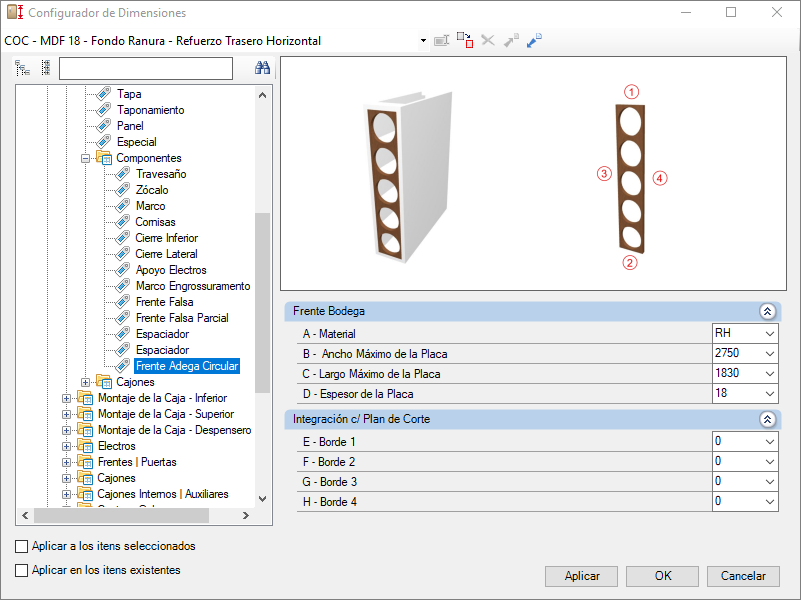Click the gray arrow import icon

pos(511,40)
